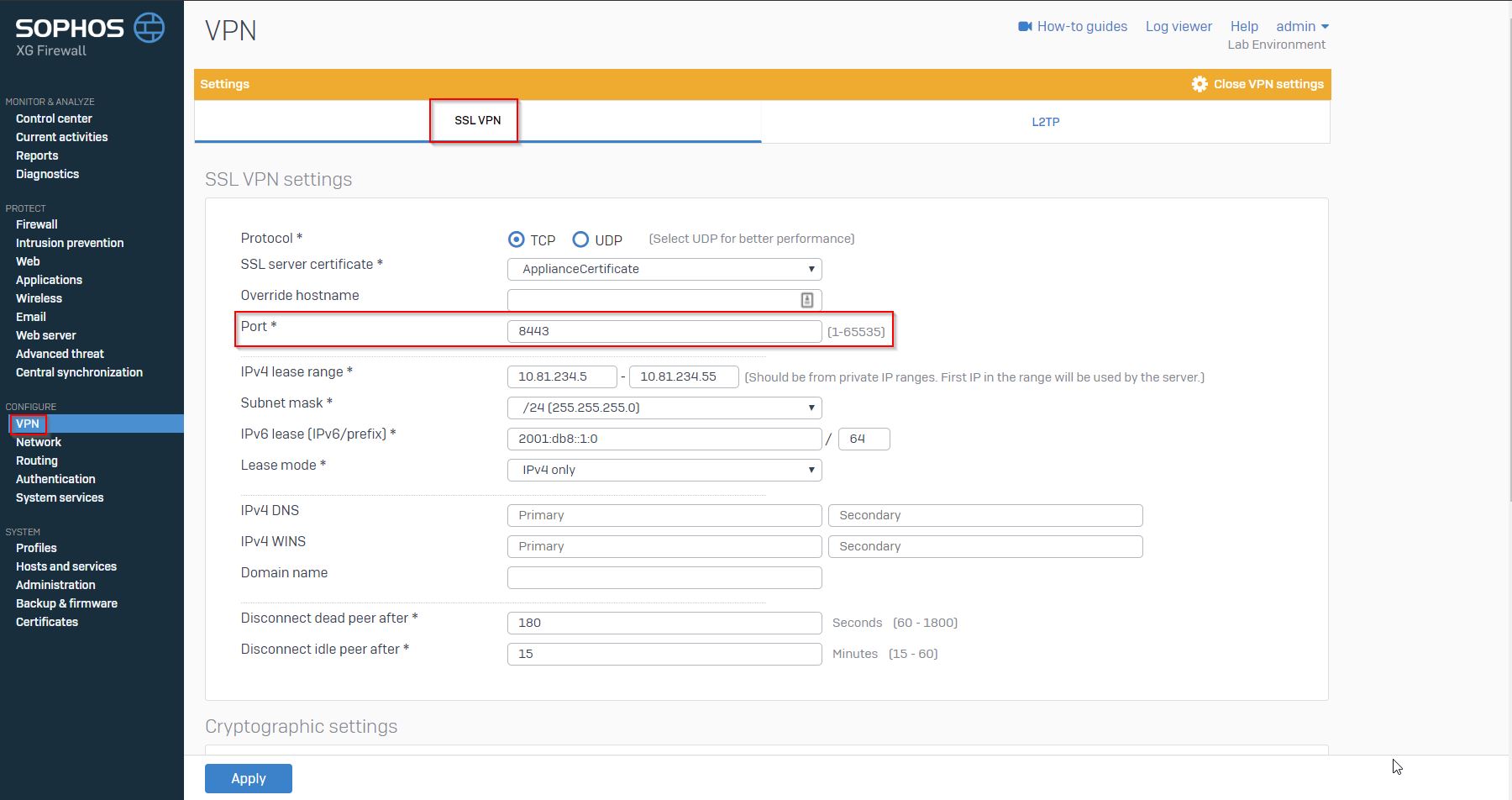
Task: Click the icon inside Override hostname field
Action: [x=806, y=300]
